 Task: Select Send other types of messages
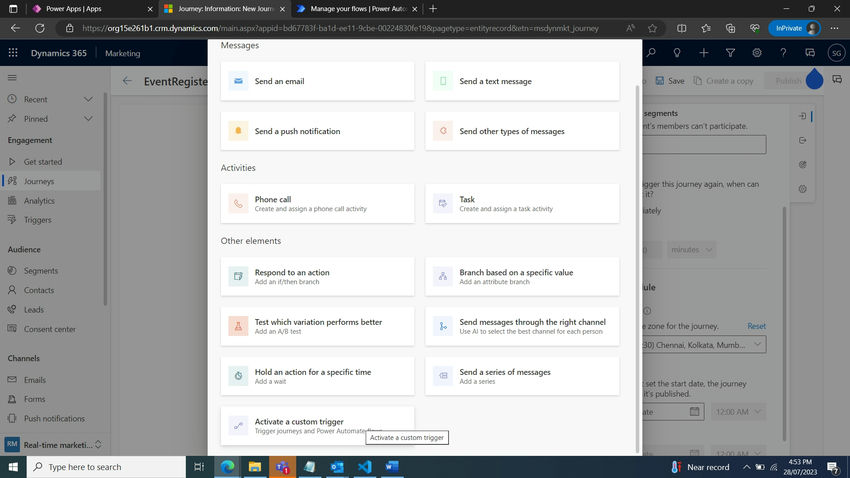click(x=522, y=131)
